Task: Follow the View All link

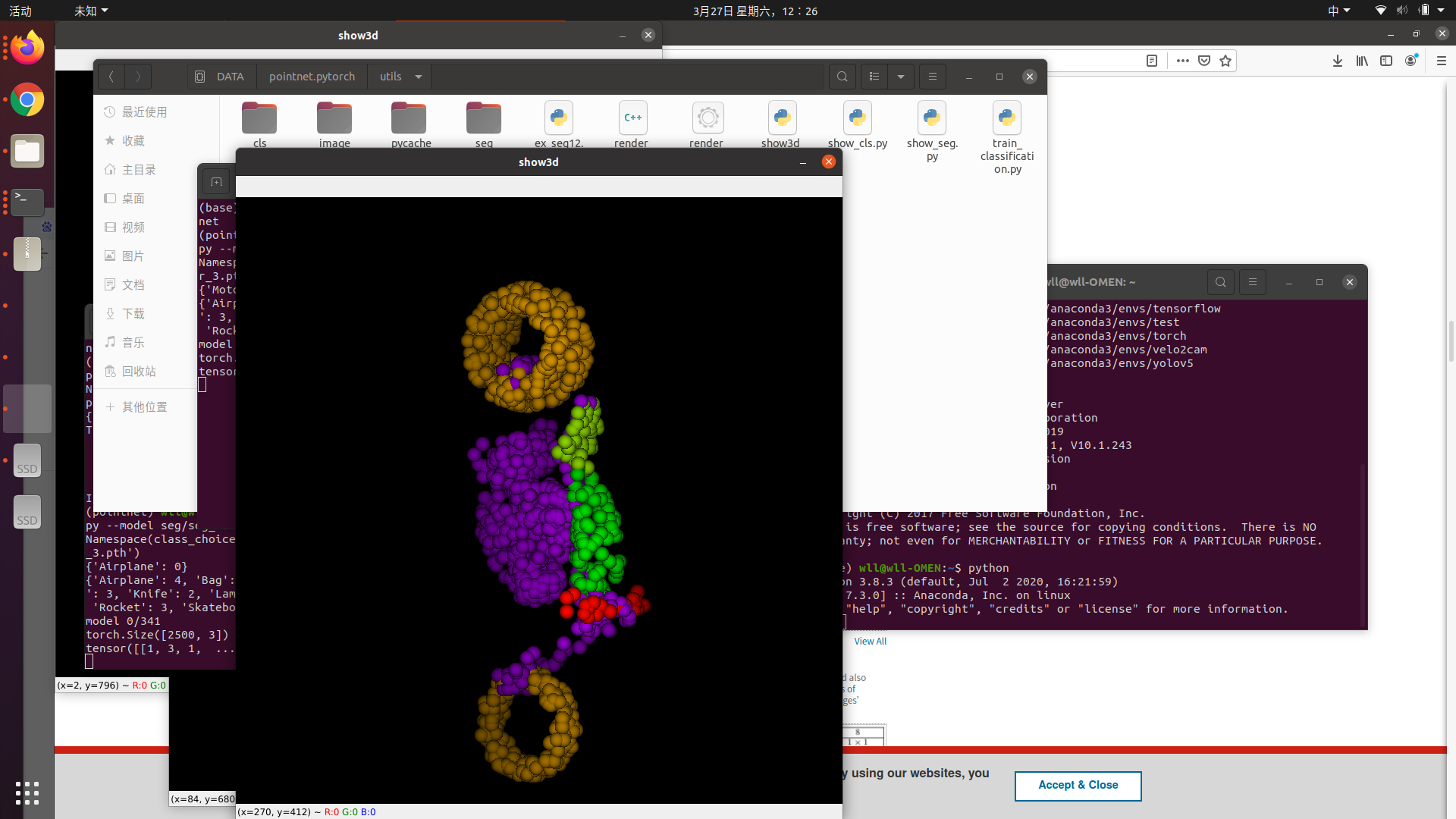Action: (870, 642)
